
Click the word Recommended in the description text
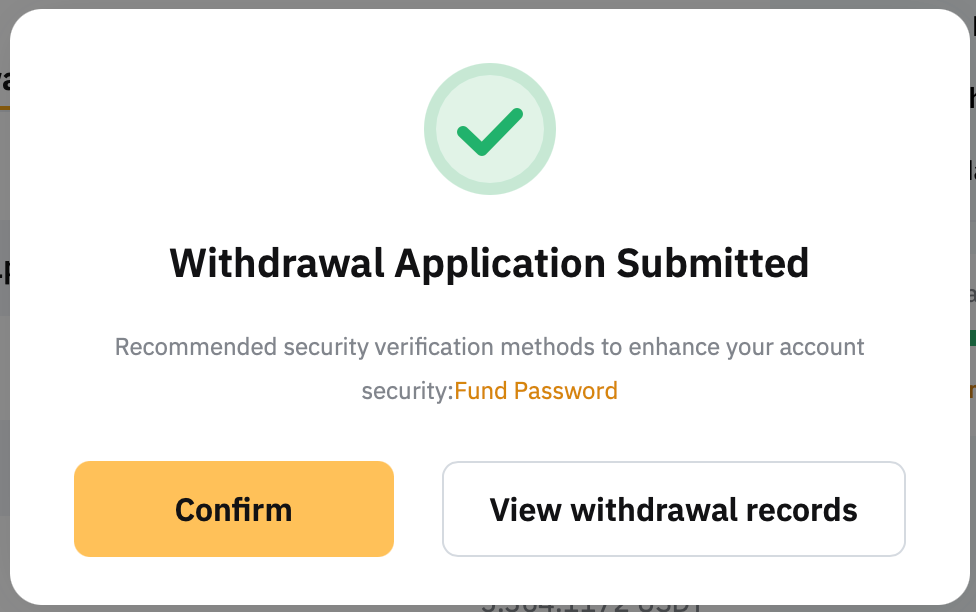tap(181, 348)
